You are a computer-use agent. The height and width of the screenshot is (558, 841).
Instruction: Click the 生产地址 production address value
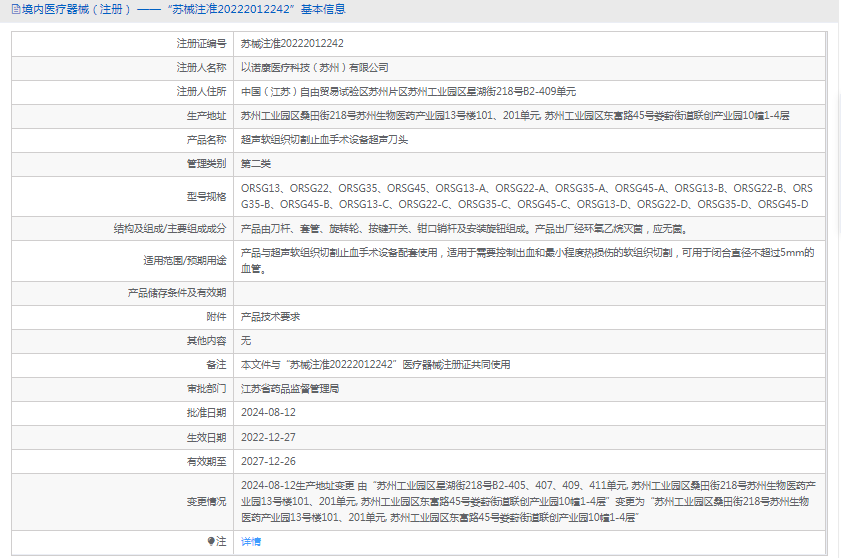515,116
